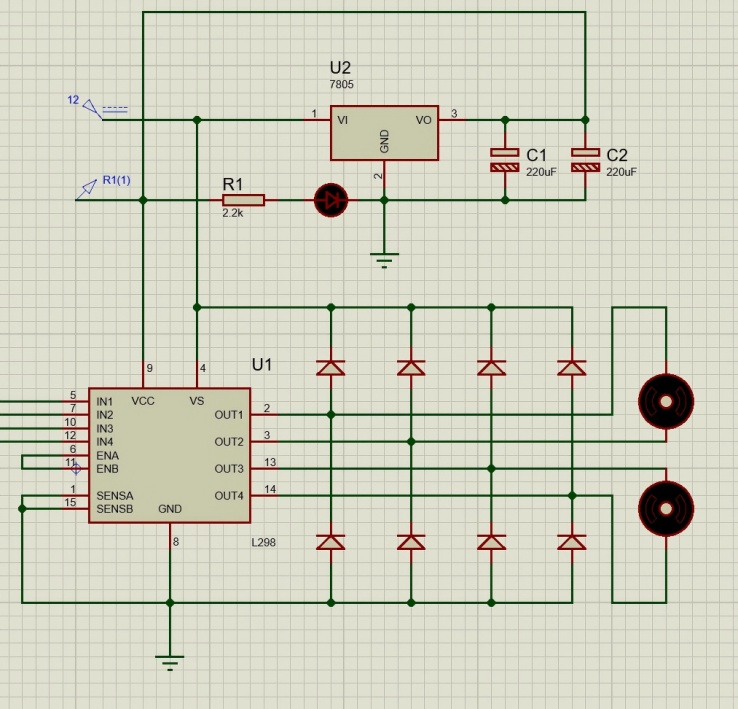Screen dimensions: 738x709
Task: Click the L298 motor driver chip body
Action: pos(170,455)
